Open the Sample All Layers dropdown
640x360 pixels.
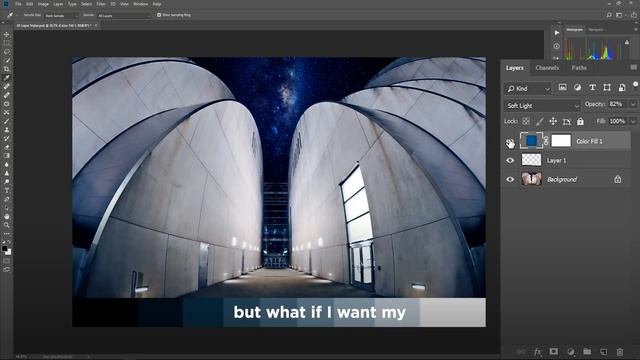(x=124, y=16)
